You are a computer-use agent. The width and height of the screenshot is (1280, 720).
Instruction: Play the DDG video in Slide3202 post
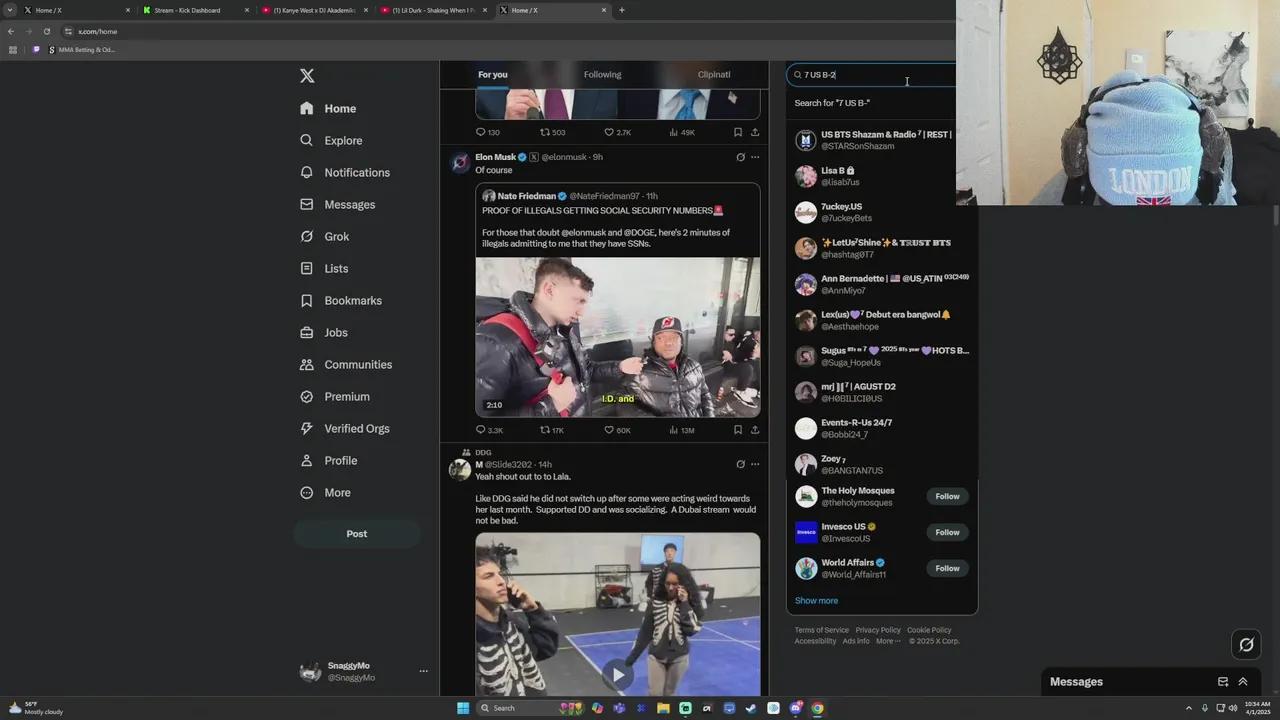click(x=618, y=675)
